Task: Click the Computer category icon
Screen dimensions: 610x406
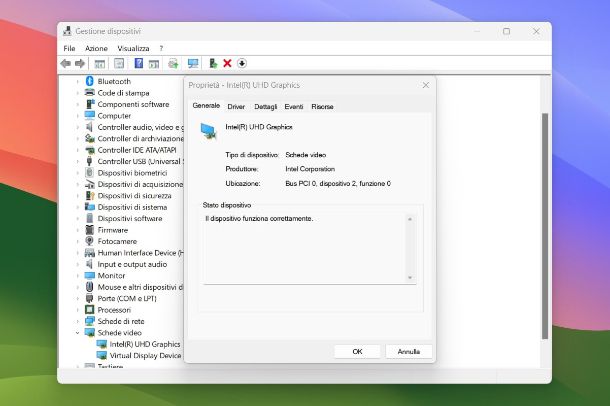Action: [x=89, y=116]
